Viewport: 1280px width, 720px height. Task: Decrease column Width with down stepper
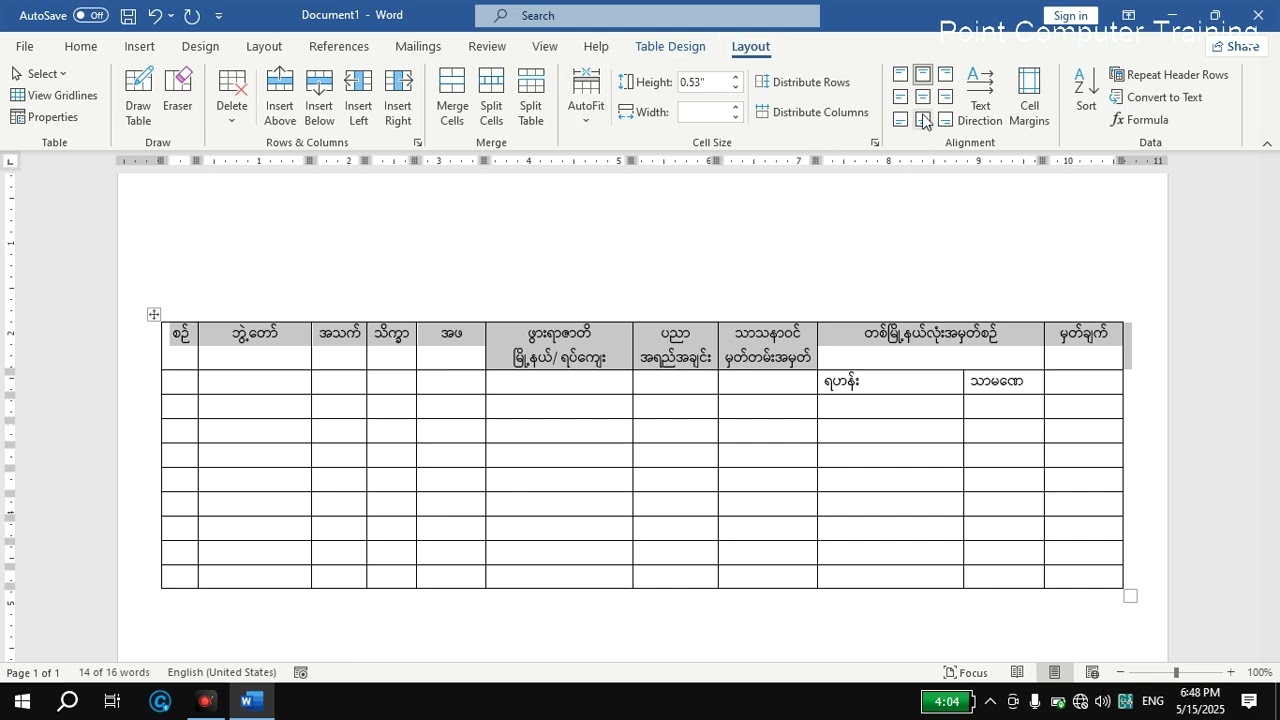click(736, 117)
